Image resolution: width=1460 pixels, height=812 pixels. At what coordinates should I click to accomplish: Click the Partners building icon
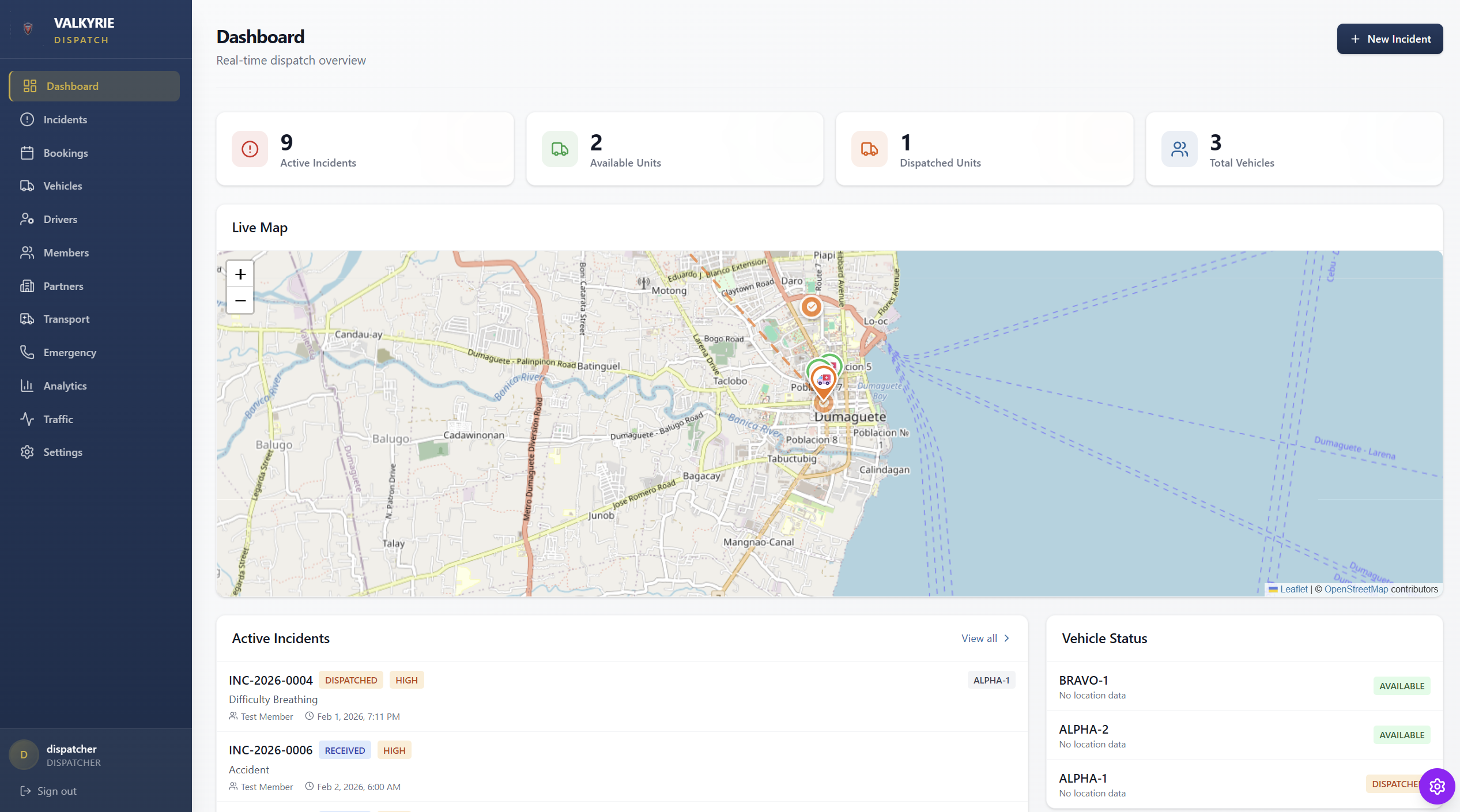pyautogui.click(x=28, y=286)
